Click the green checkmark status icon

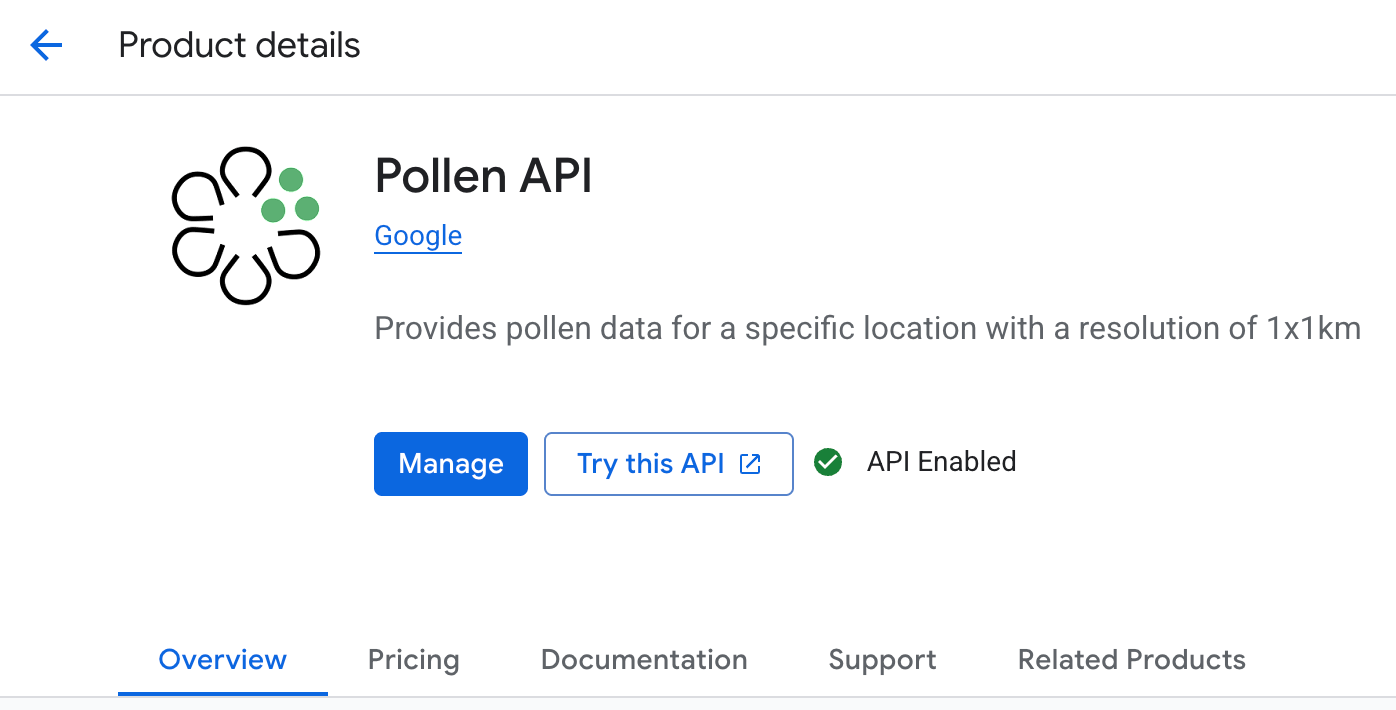[828, 462]
